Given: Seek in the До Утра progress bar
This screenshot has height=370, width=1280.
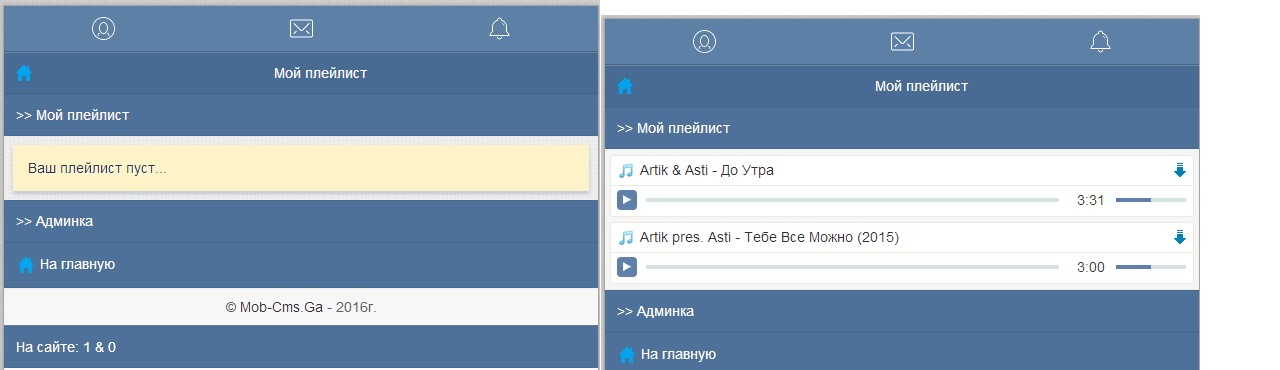Looking at the screenshot, I should coord(852,200).
